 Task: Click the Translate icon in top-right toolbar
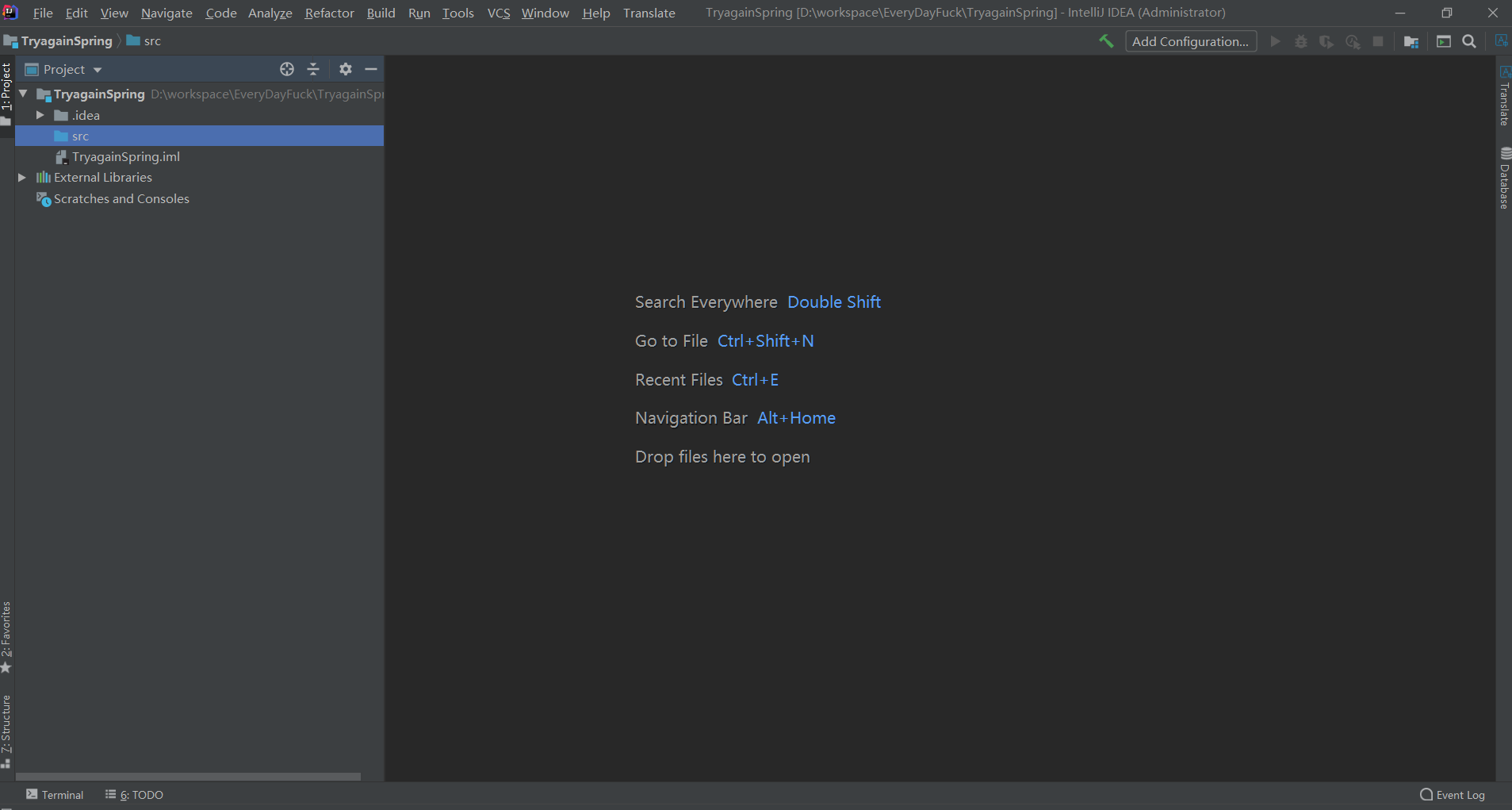pyautogui.click(x=1501, y=40)
